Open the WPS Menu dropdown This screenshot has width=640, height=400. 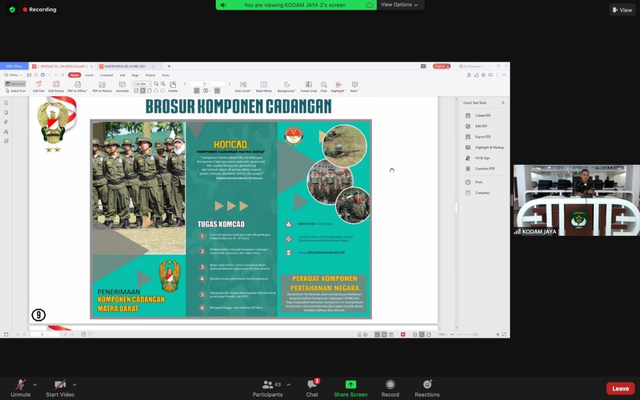point(11,75)
